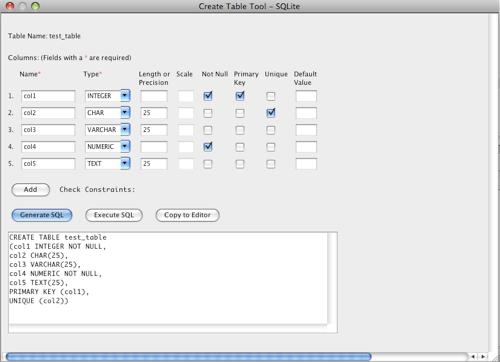The width and height of the screenshot is (500, 362).
Task: Zoom the window with the green button
Action: (35, 6)
